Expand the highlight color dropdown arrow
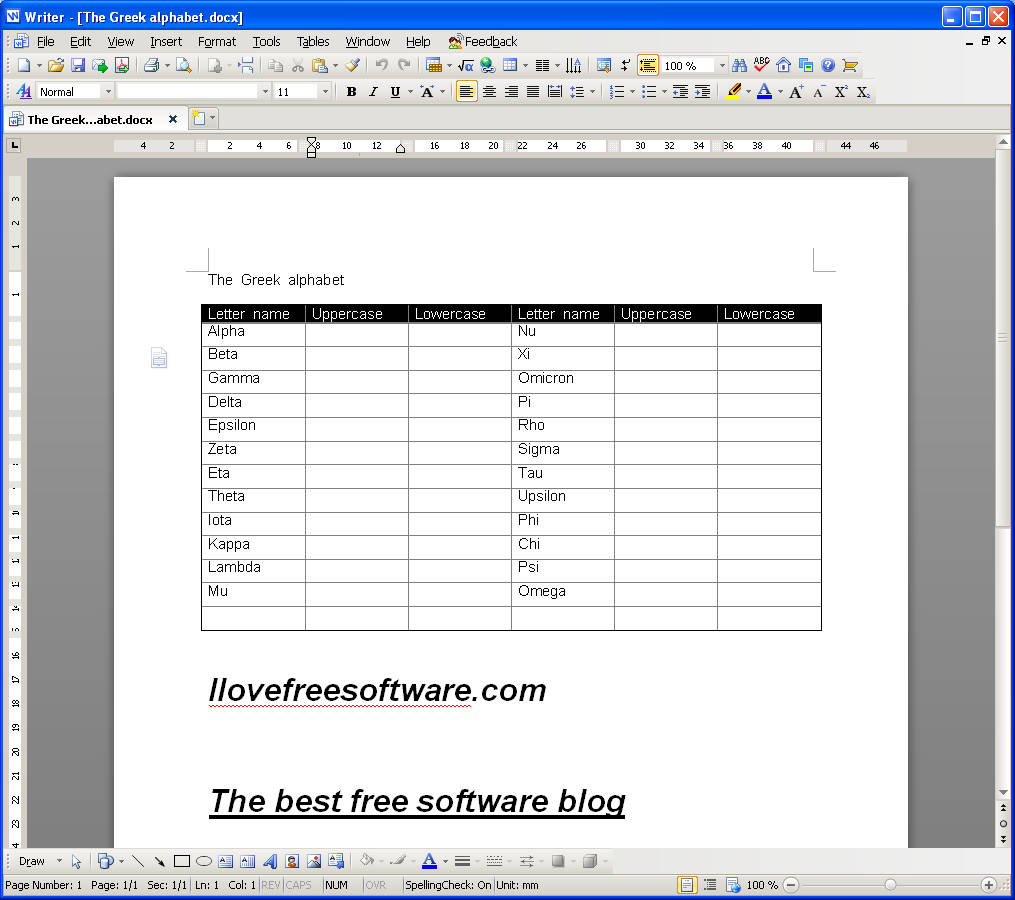 coord(748,92)
